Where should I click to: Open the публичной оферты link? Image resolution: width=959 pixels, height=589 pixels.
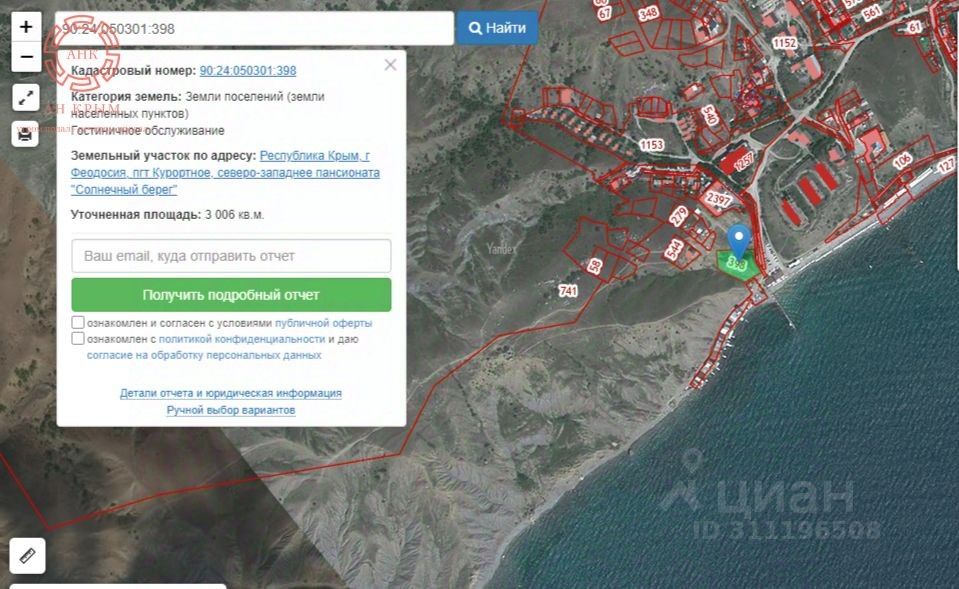[323, 323]
